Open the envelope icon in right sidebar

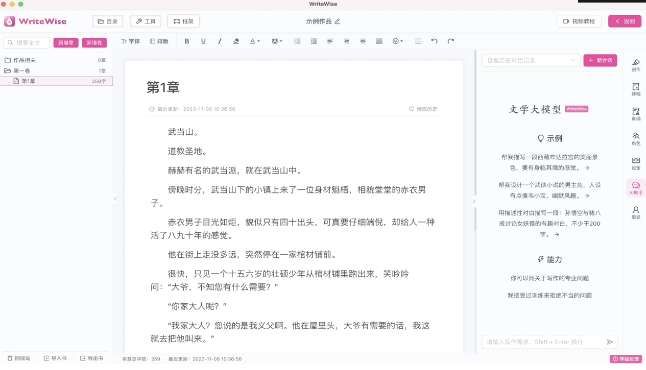coord(636,163)
